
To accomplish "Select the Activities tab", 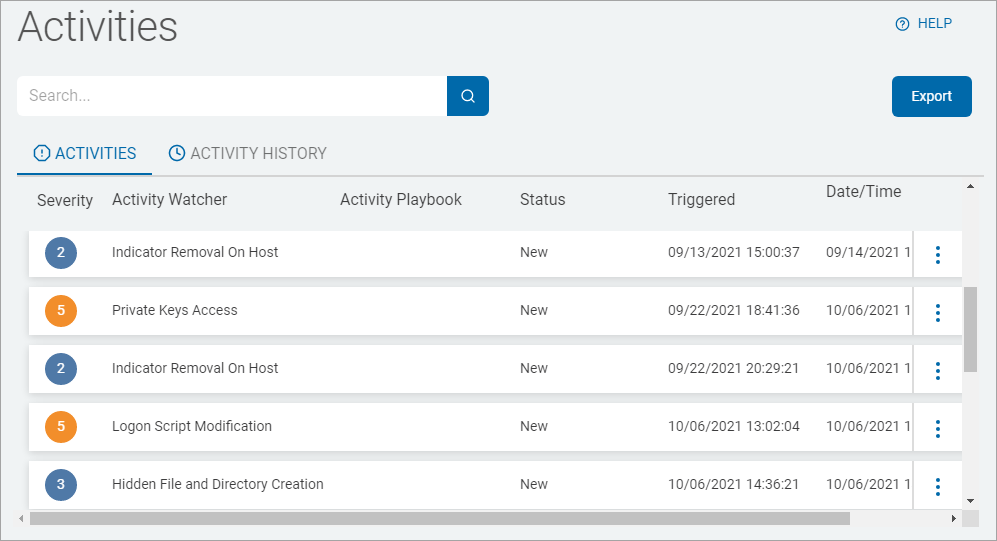I will coord(85,154).
